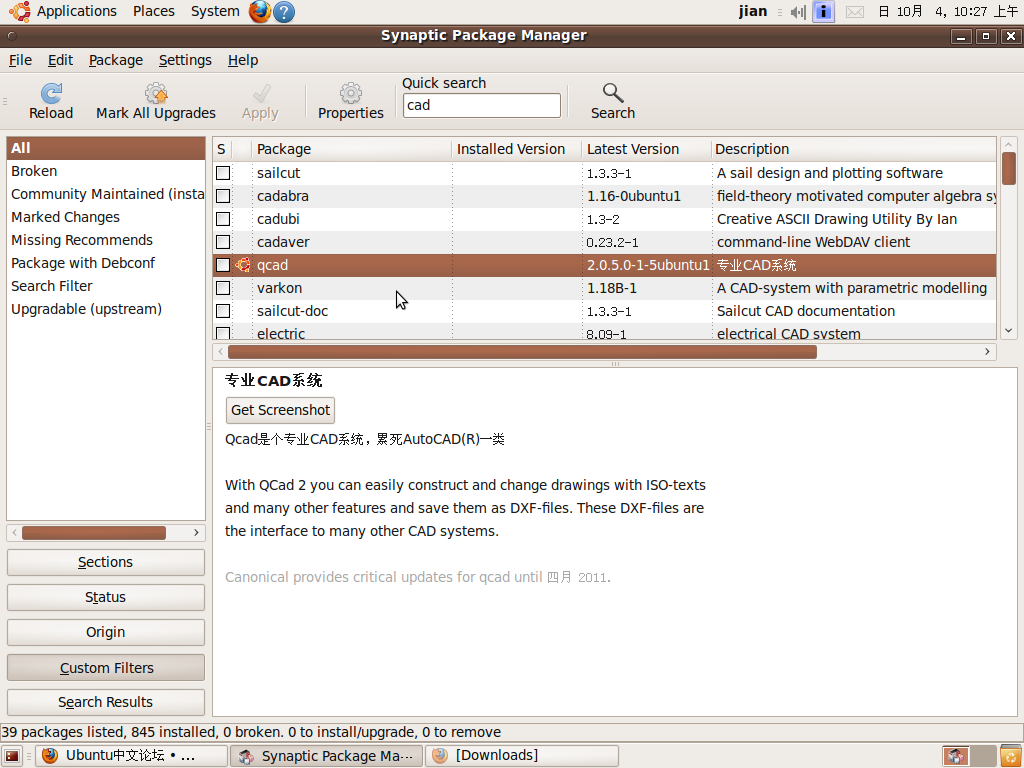Click the filter list horizontal scrollbar thumb

point(93,533)
